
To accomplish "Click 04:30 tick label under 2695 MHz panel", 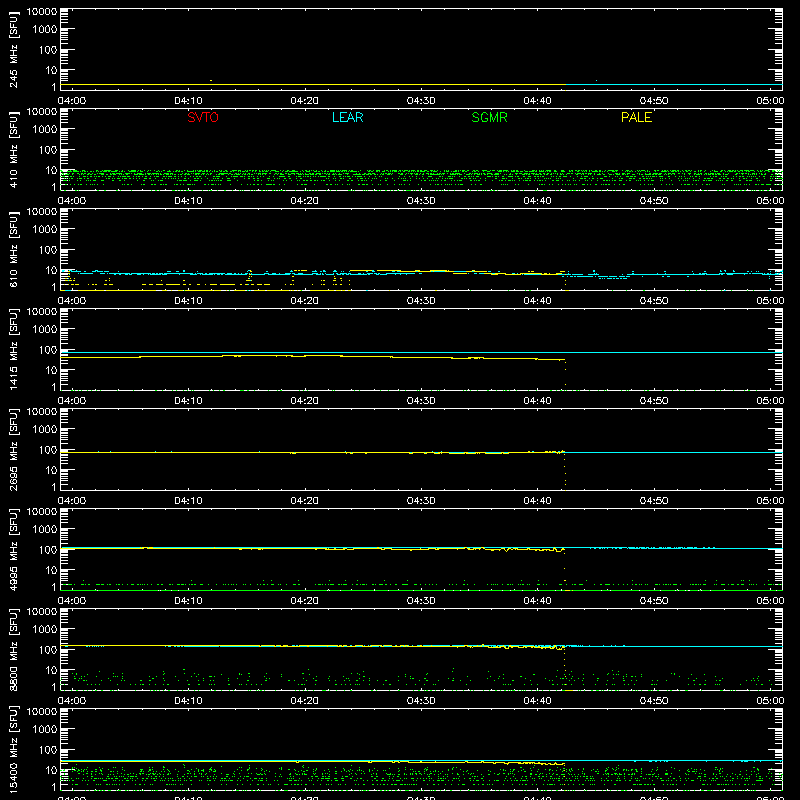I will coord(421,501).
